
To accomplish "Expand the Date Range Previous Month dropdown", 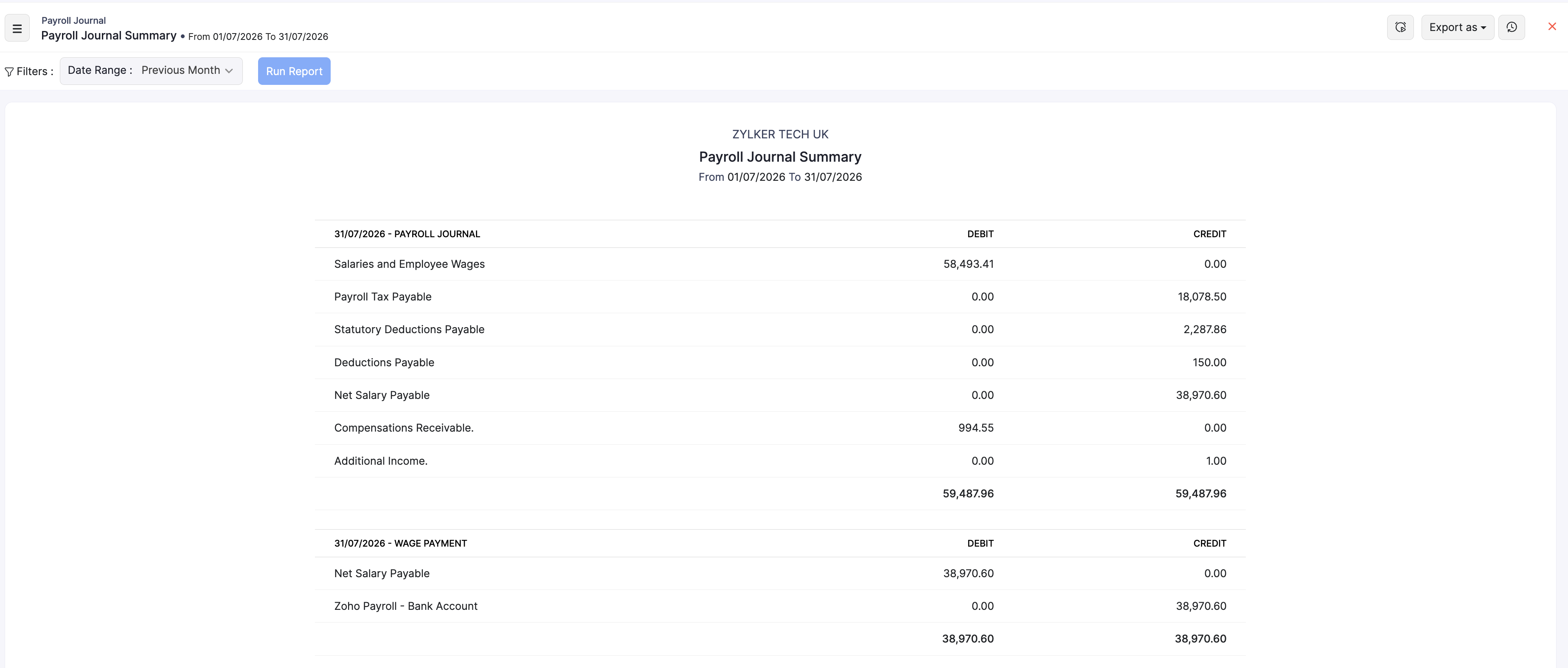I will (x=151, y=70).
